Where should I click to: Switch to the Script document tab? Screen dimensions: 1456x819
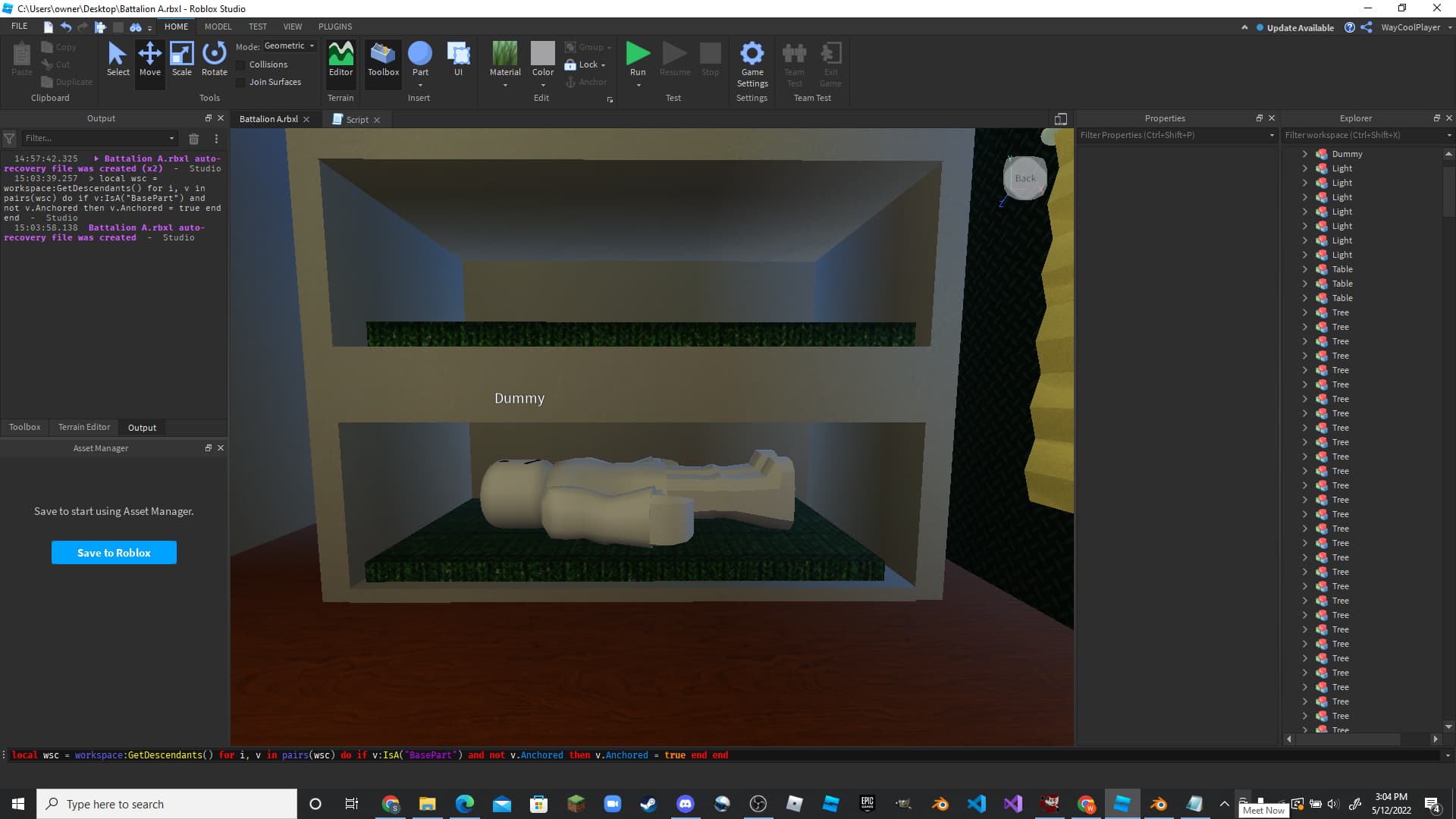356,120
